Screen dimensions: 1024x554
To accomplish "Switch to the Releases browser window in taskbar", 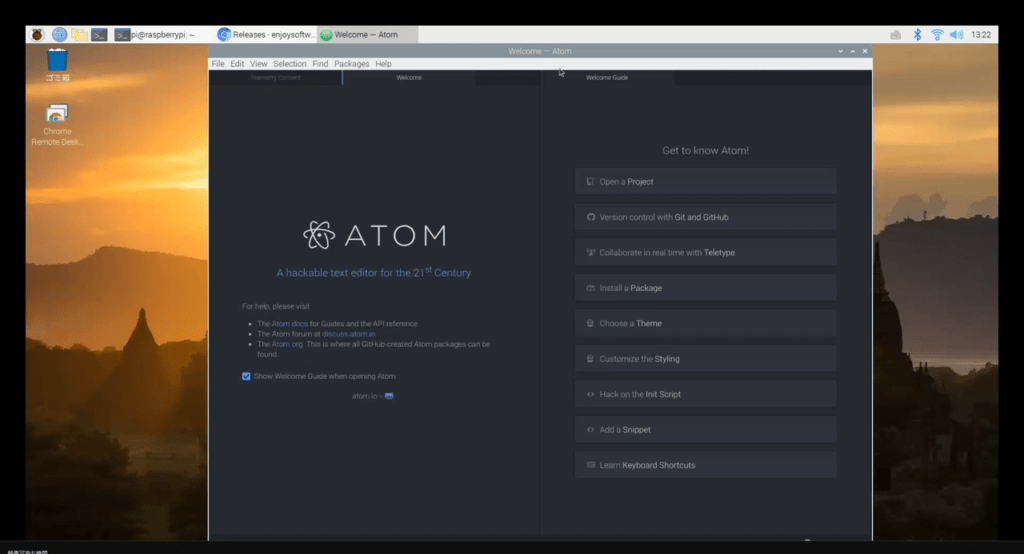I will pos(266,34).
